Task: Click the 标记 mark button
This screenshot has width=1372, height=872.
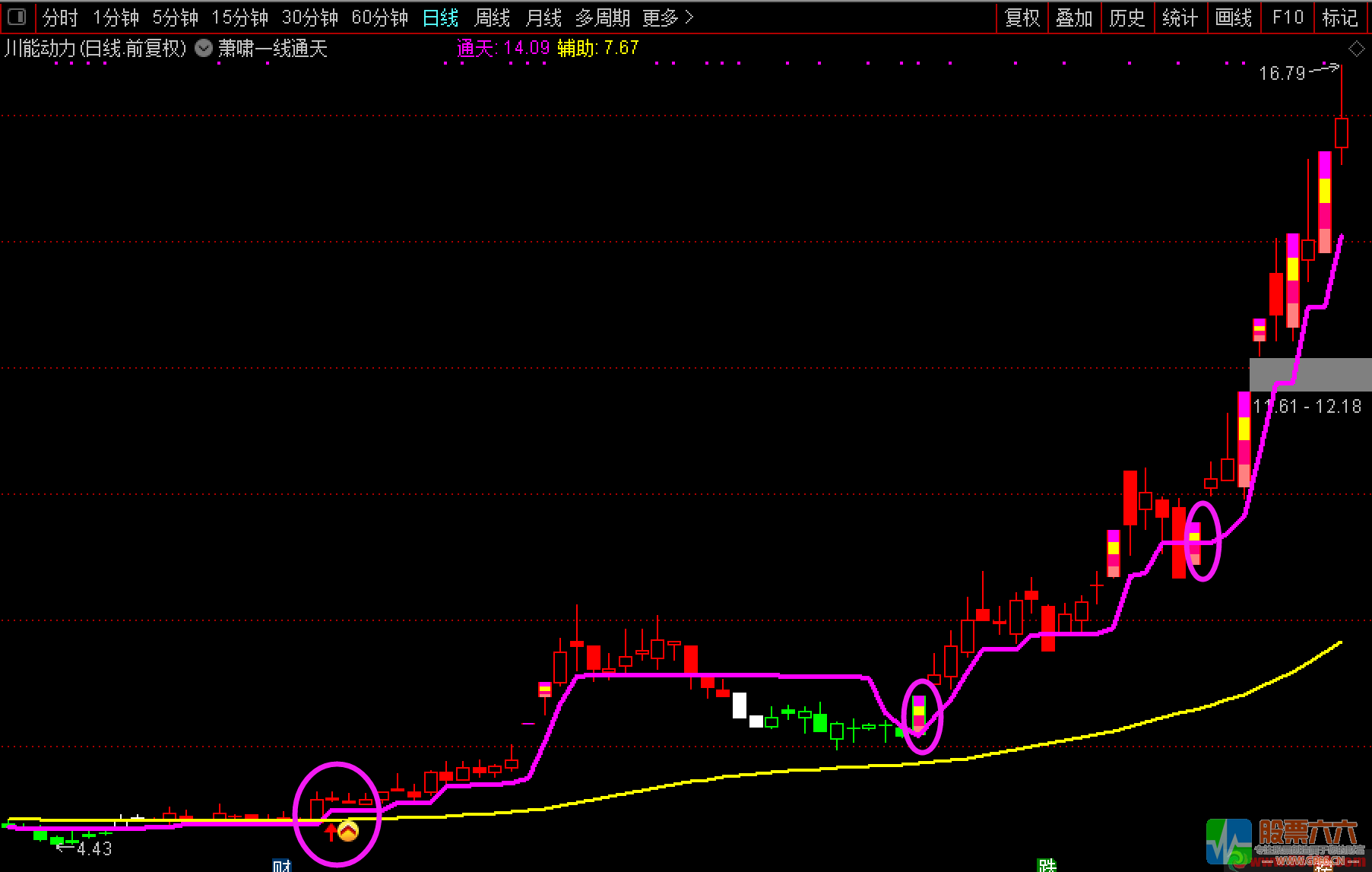Action: tap(1340, 17)
